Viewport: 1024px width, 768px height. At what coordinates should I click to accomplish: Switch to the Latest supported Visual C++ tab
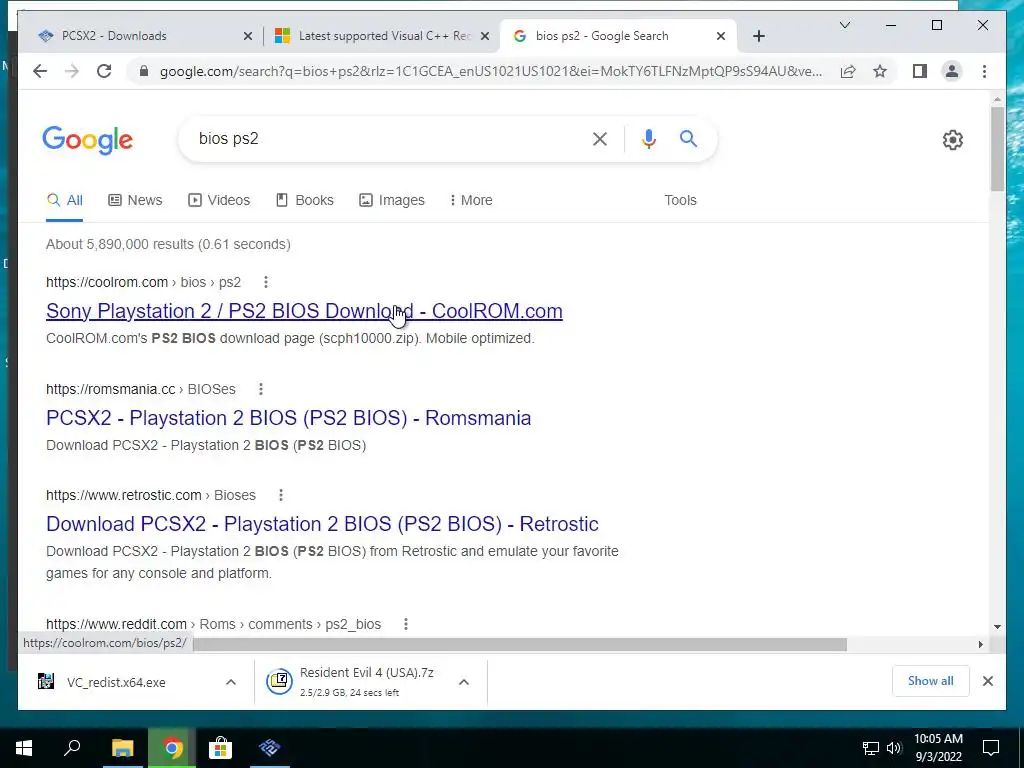[382, 36]
